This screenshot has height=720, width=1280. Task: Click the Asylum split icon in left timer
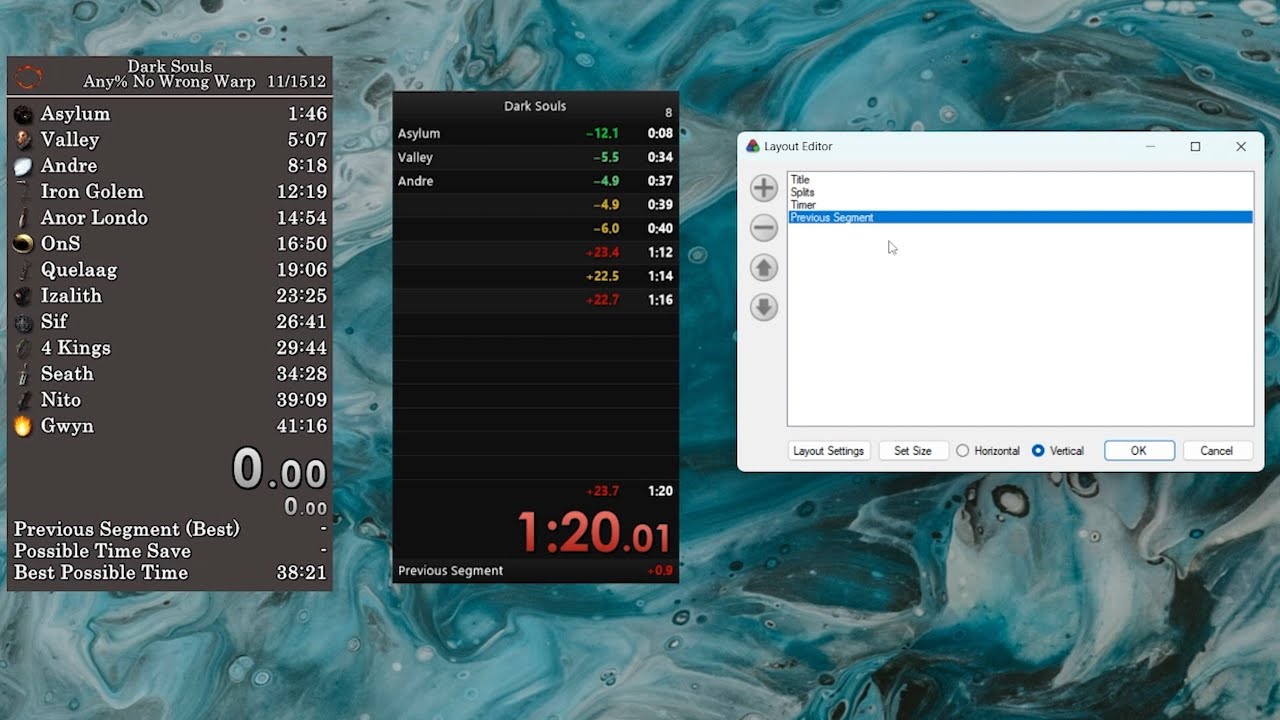click(23, 114)
